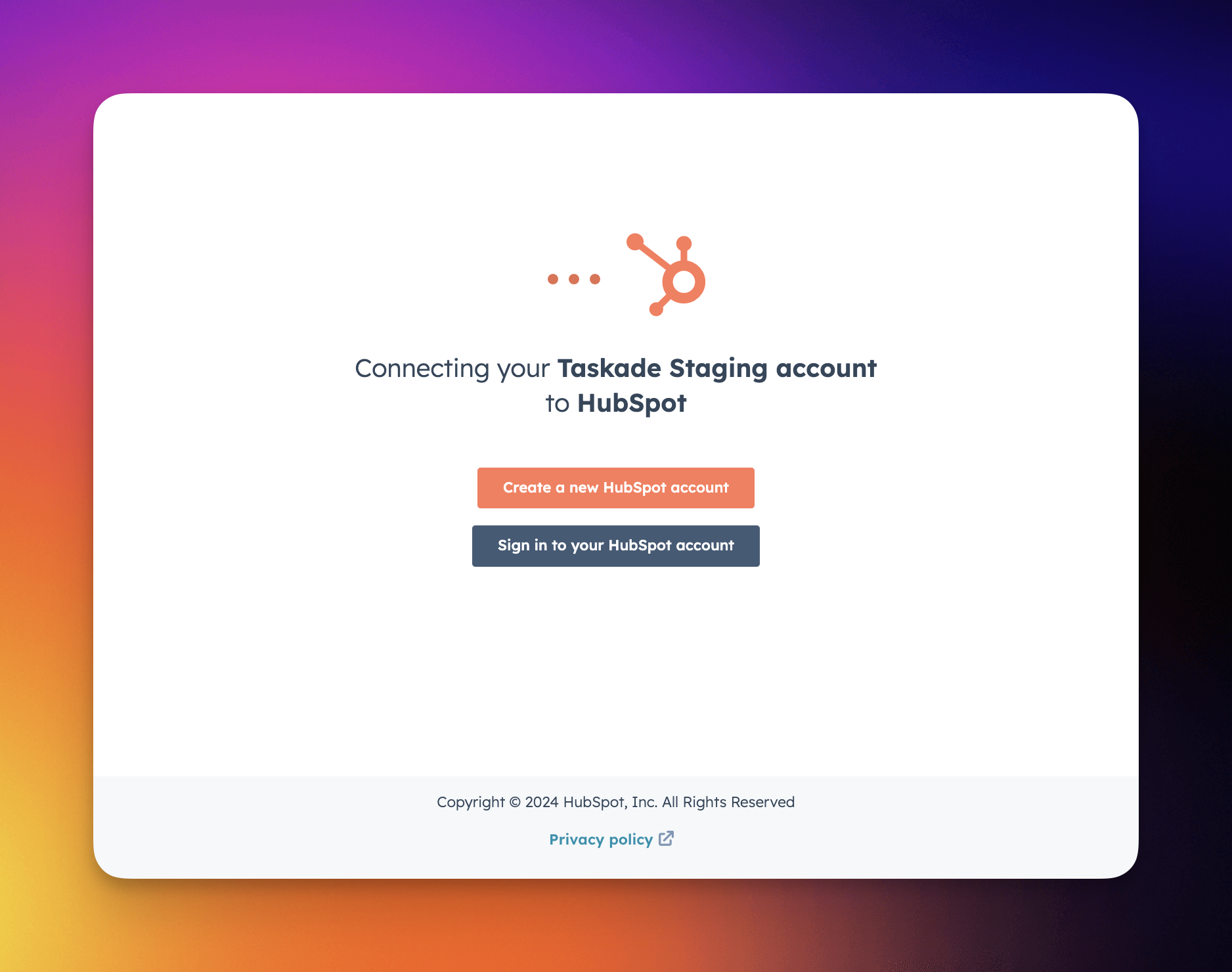This screenshot has width=1232, height=972.
Task: Select the last dot nearest the sprocket
Action: click(595, 279)
